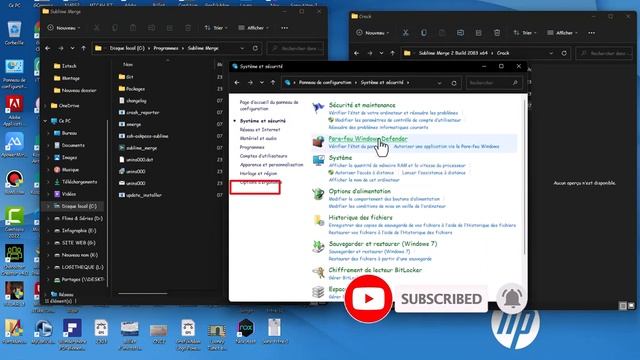Image resolution: width=640 pixels, height=360 pixels.
Task: Click the Nom column header
Action: pyautogui.click(x=128, y=64)
